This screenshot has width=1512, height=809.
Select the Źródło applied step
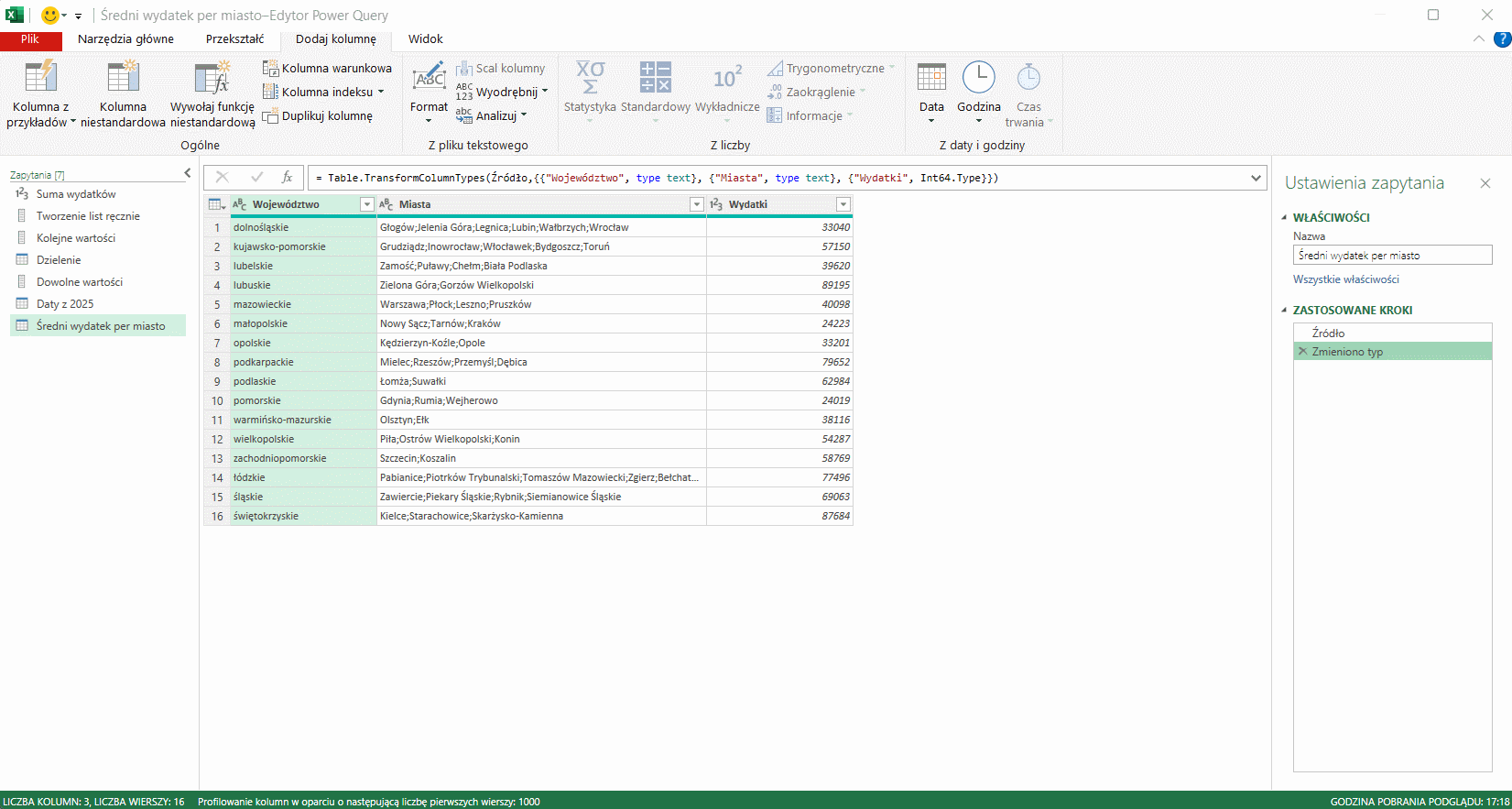(1393, 333)
